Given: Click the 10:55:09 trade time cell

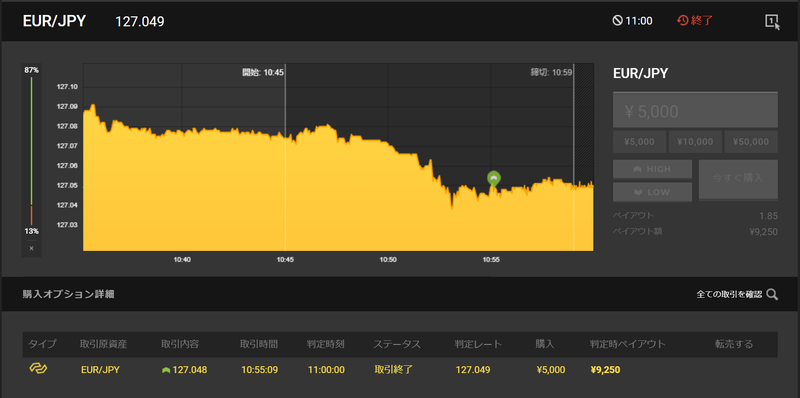Looking at the screenshot, I should pyautogui.click(x=260, y=370).
